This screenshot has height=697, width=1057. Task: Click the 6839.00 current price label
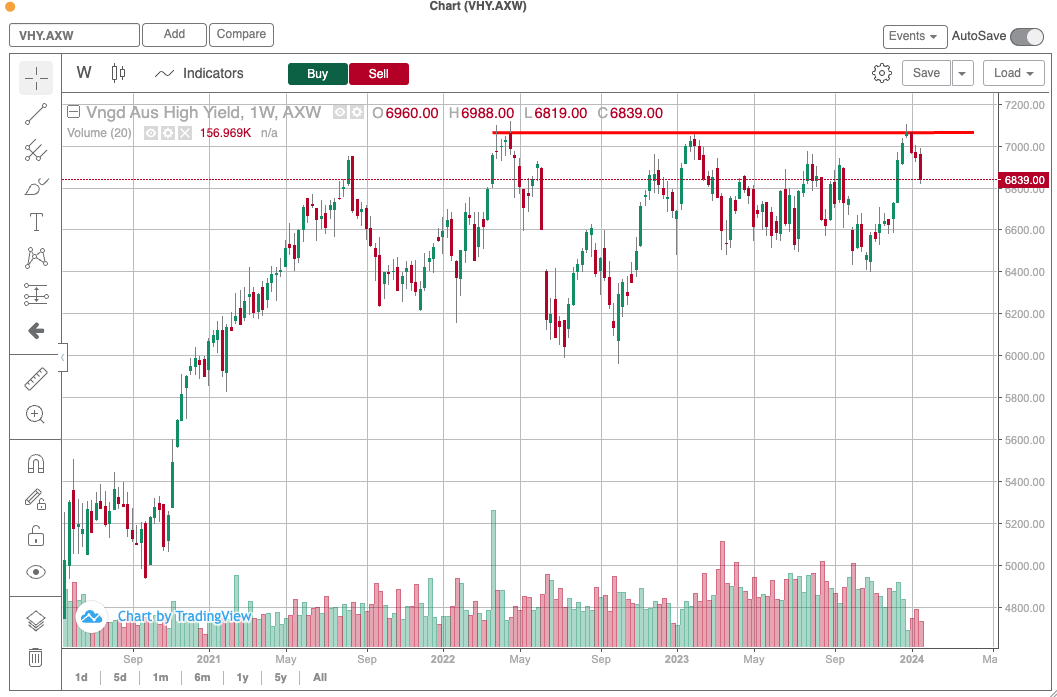click(1024, 180)
